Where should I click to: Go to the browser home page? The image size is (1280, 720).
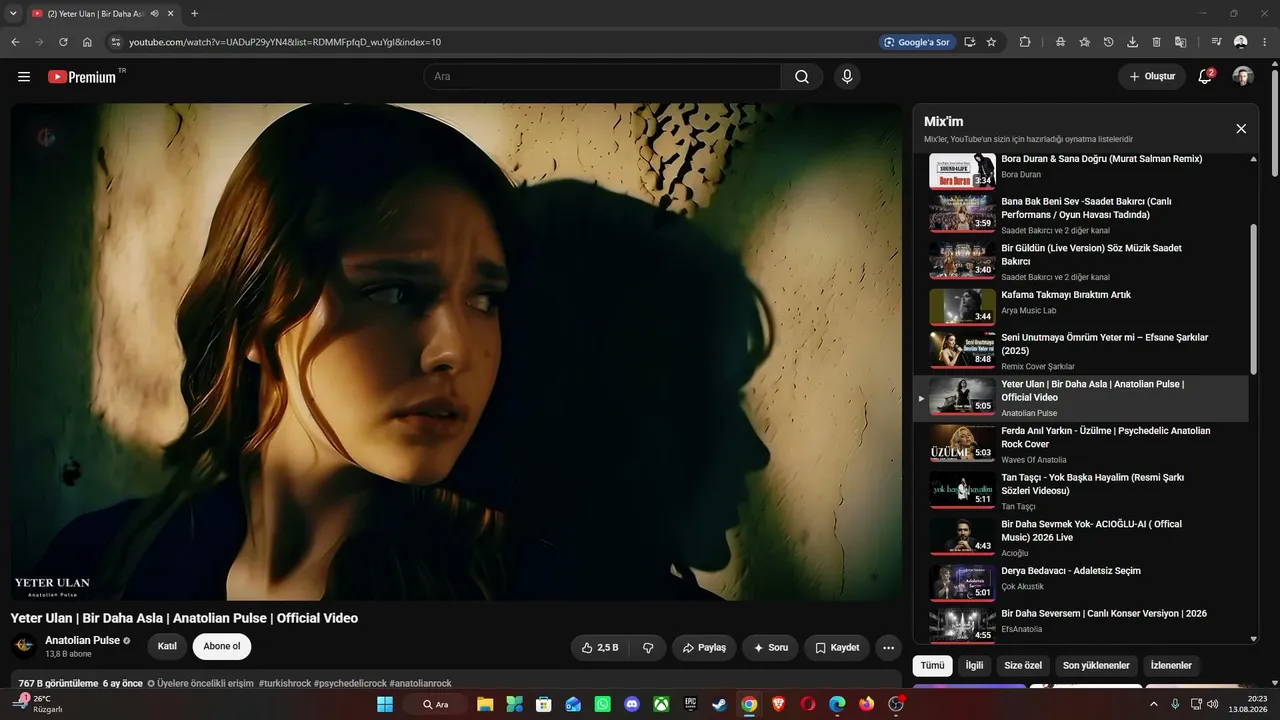[87, 42]
